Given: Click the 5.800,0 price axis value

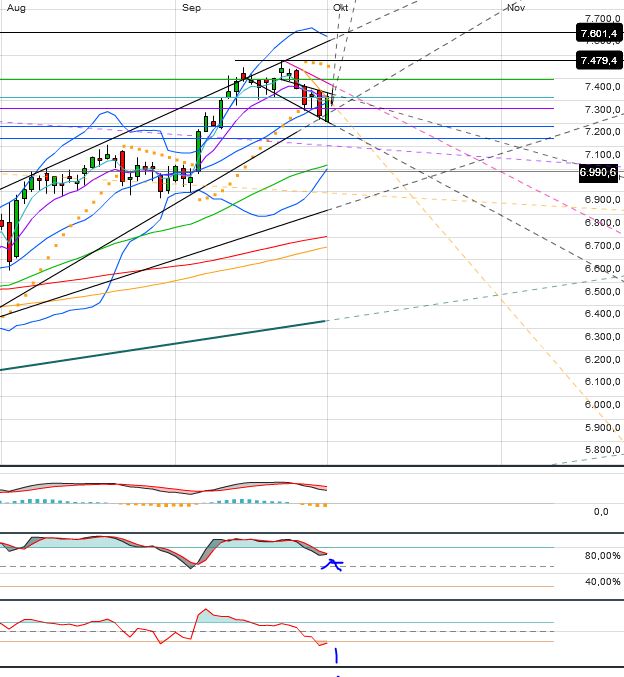Looking at the screenshot, I should [603, 449].
